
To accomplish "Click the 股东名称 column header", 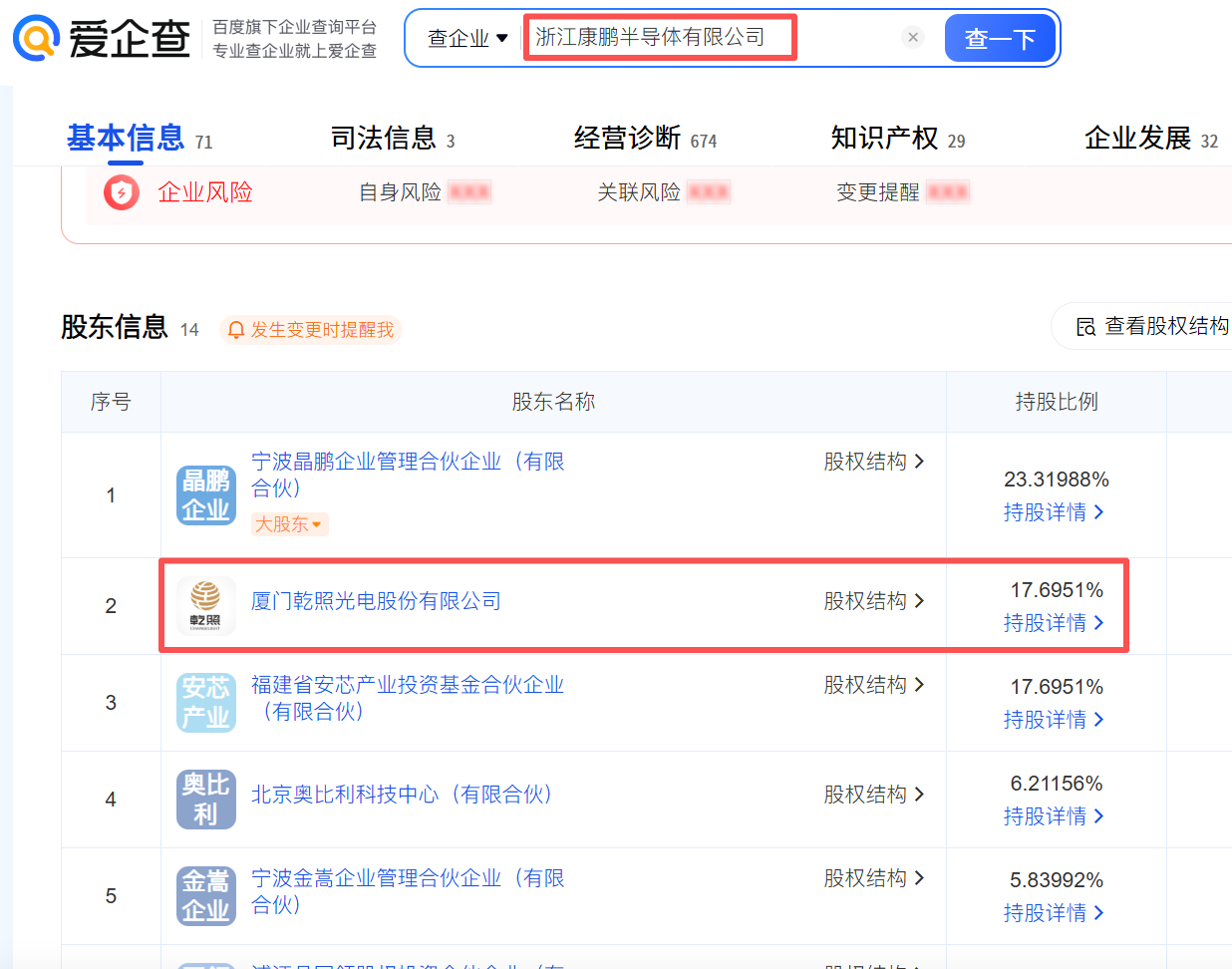I will (x=553, y=402).
